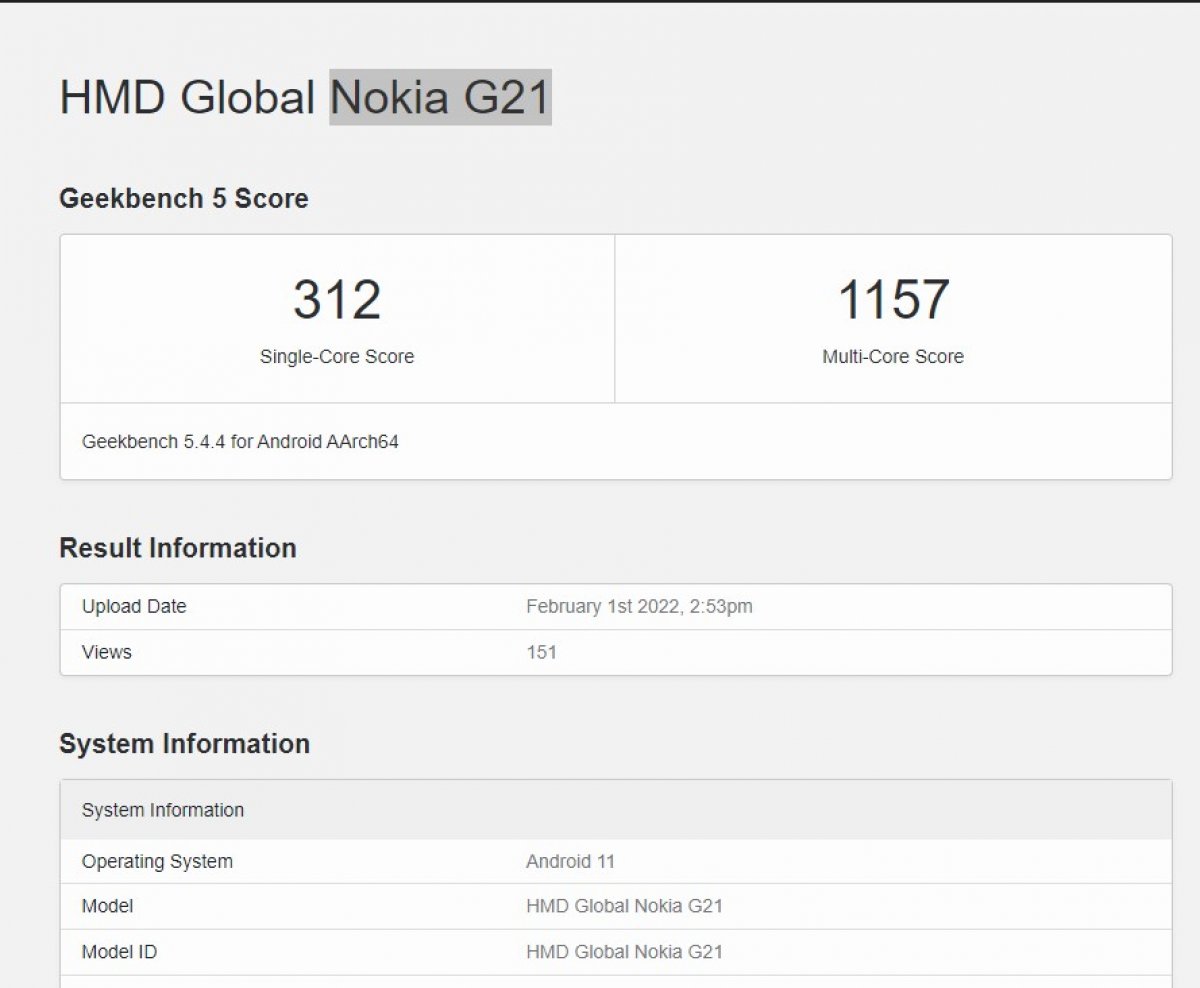Image resolution: width=1200 pixels, height=988 pixels.
Task: Click the Result Information section heading
Action: pyautogui.click(x=178, y=548)
